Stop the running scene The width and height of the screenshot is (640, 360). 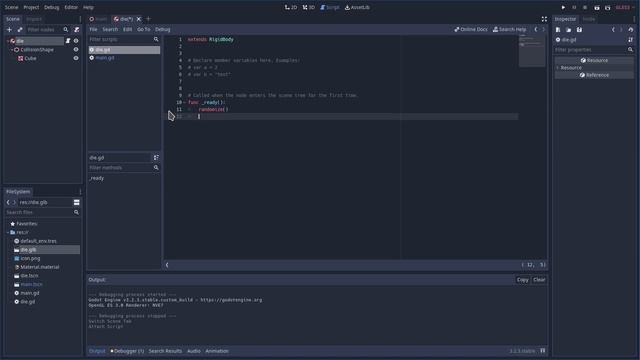click(x=585, y=7)
